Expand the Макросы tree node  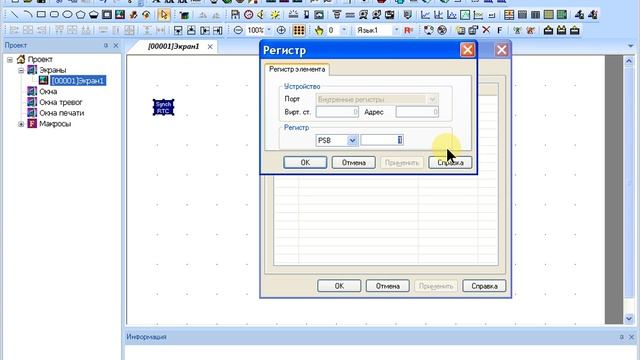point(21,124)
